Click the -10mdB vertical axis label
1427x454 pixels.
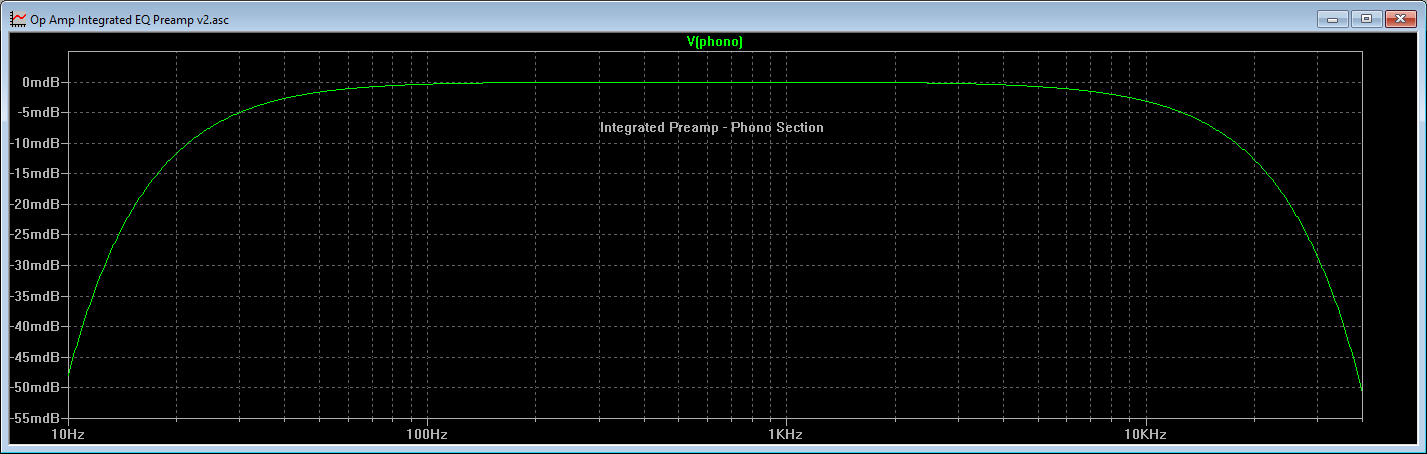coord(37,143)
